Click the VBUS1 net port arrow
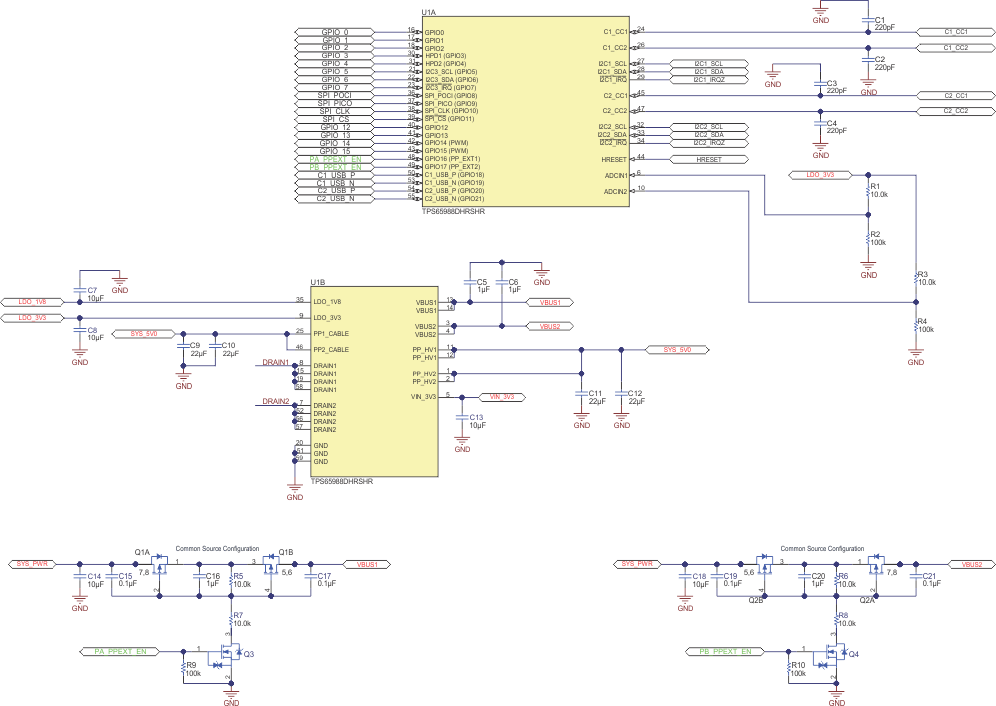The image size is (996, 706). point(552,302)
